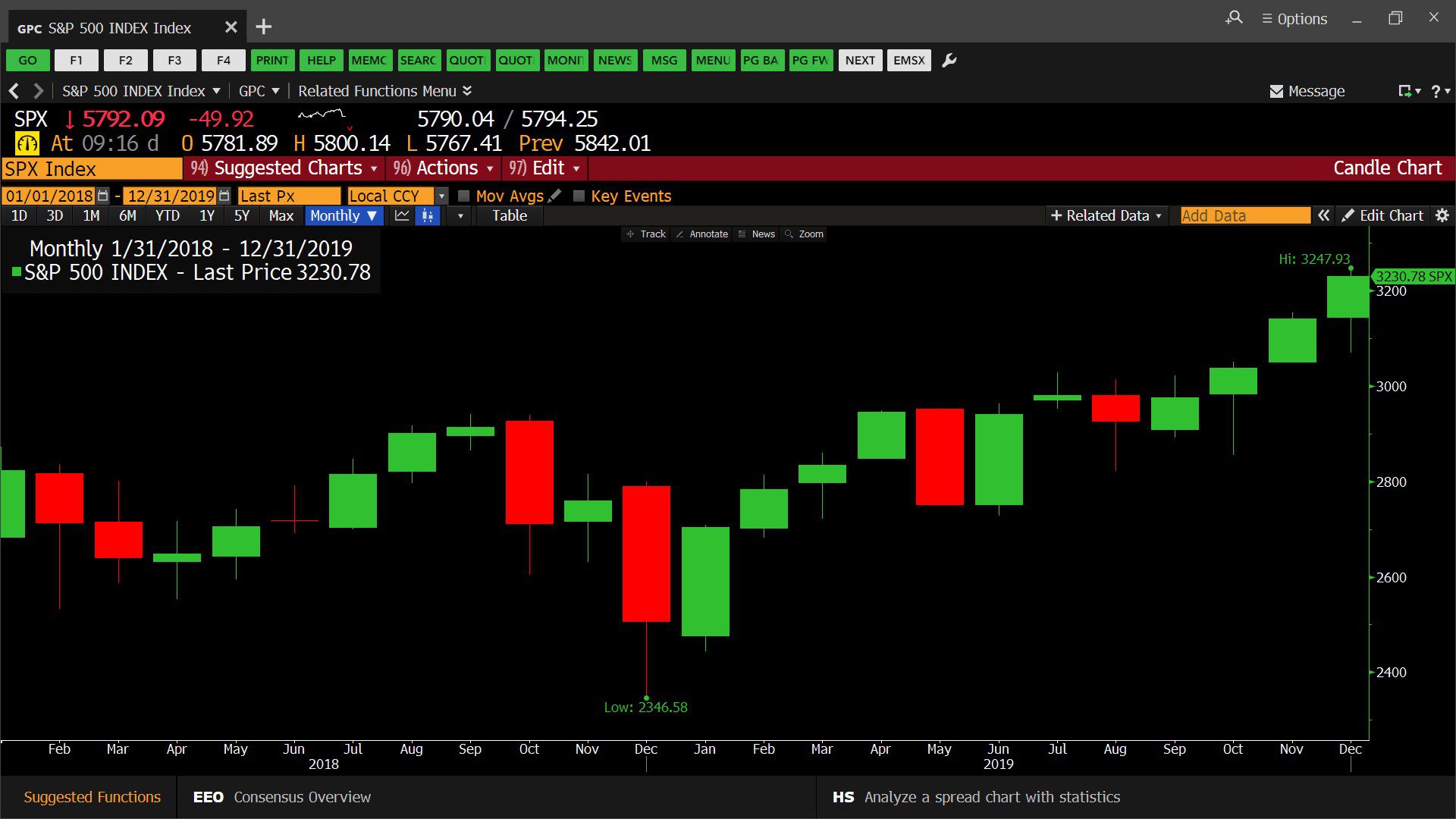Screen dimensions: 1456x819
Task: Collapse panel with double left chevron
Action: 1323,216
